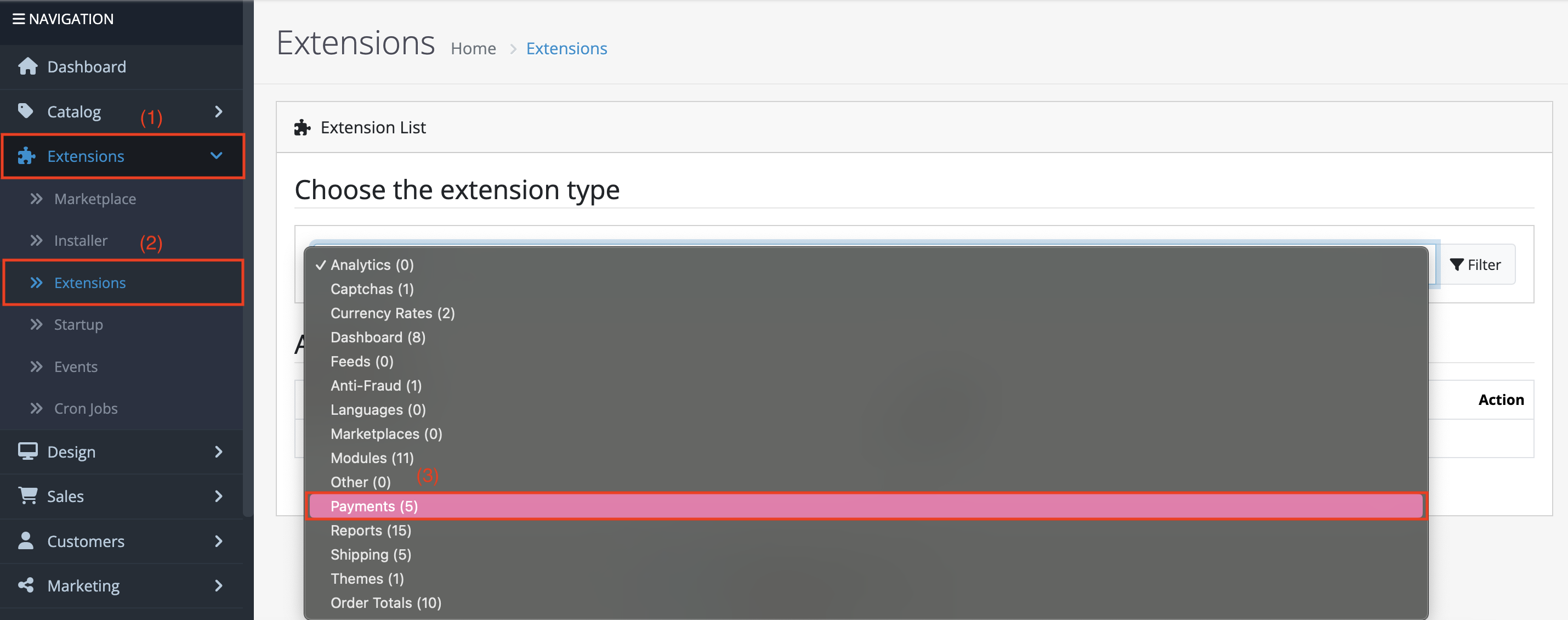This screenshot has height=620, width=1568.
Task: Select Order Totals (10) option
Action: pyautogui.click(x=386, y=602)
